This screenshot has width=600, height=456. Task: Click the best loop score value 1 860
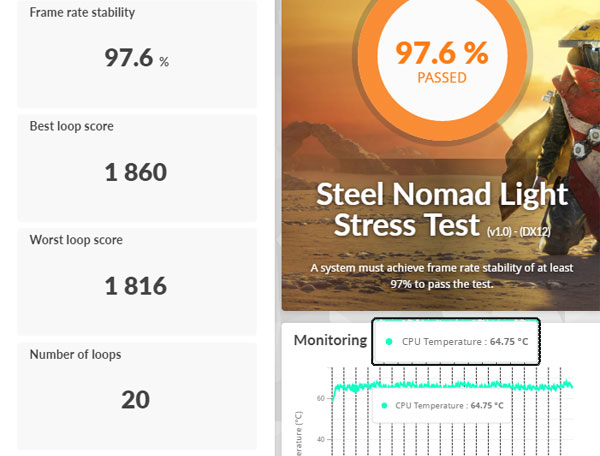pyautogui.click(x=136, y=172)
